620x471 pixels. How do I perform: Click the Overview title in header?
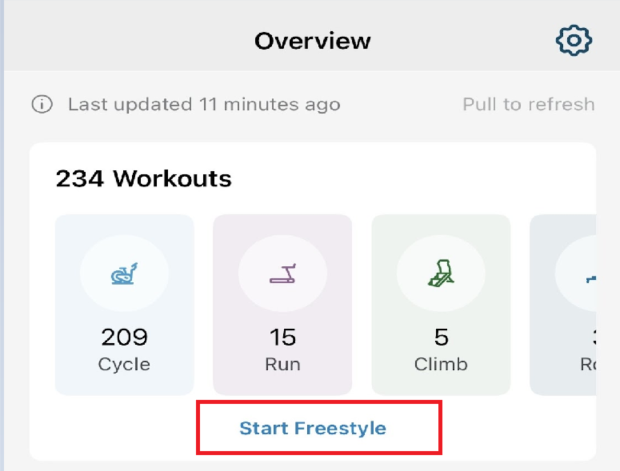point(313,41)
